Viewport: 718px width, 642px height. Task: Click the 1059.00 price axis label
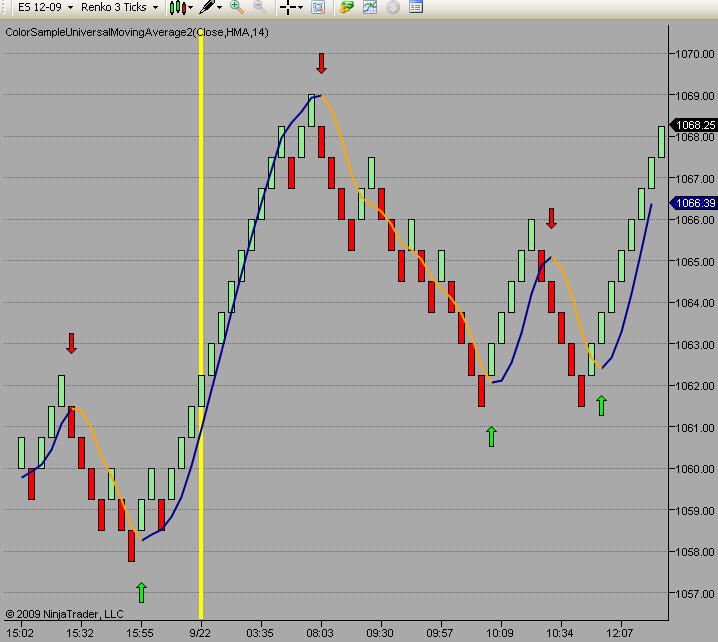(695, 511)
